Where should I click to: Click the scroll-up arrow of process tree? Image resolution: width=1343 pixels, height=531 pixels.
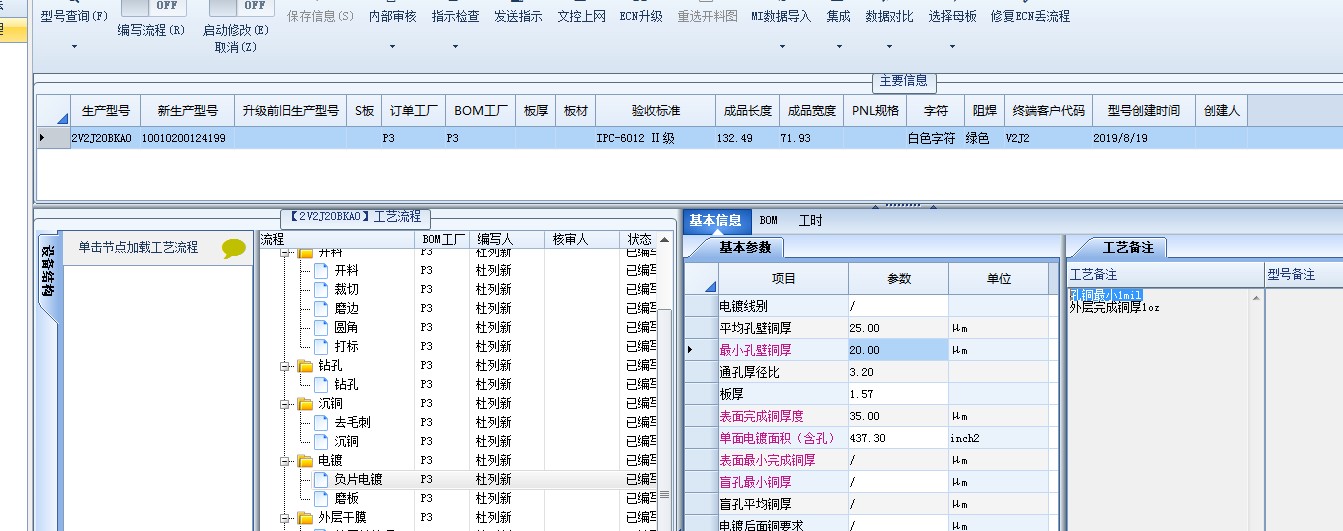coord(665,241)
